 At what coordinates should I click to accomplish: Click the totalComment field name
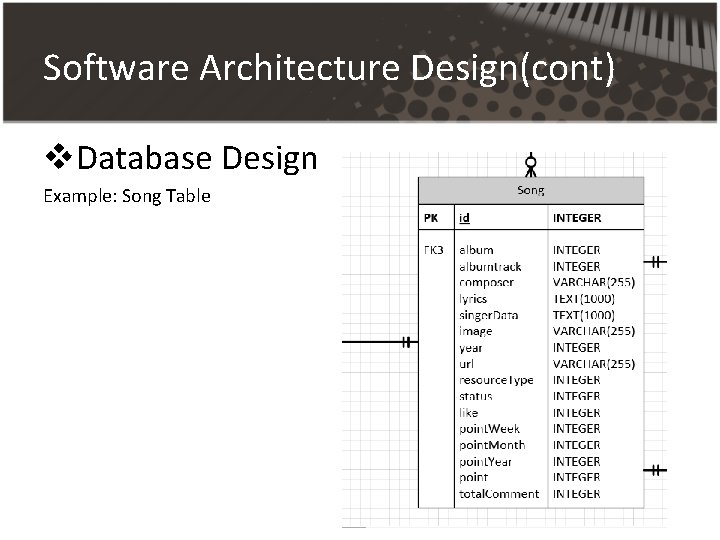pyautogui.click(x=499, y=494)
